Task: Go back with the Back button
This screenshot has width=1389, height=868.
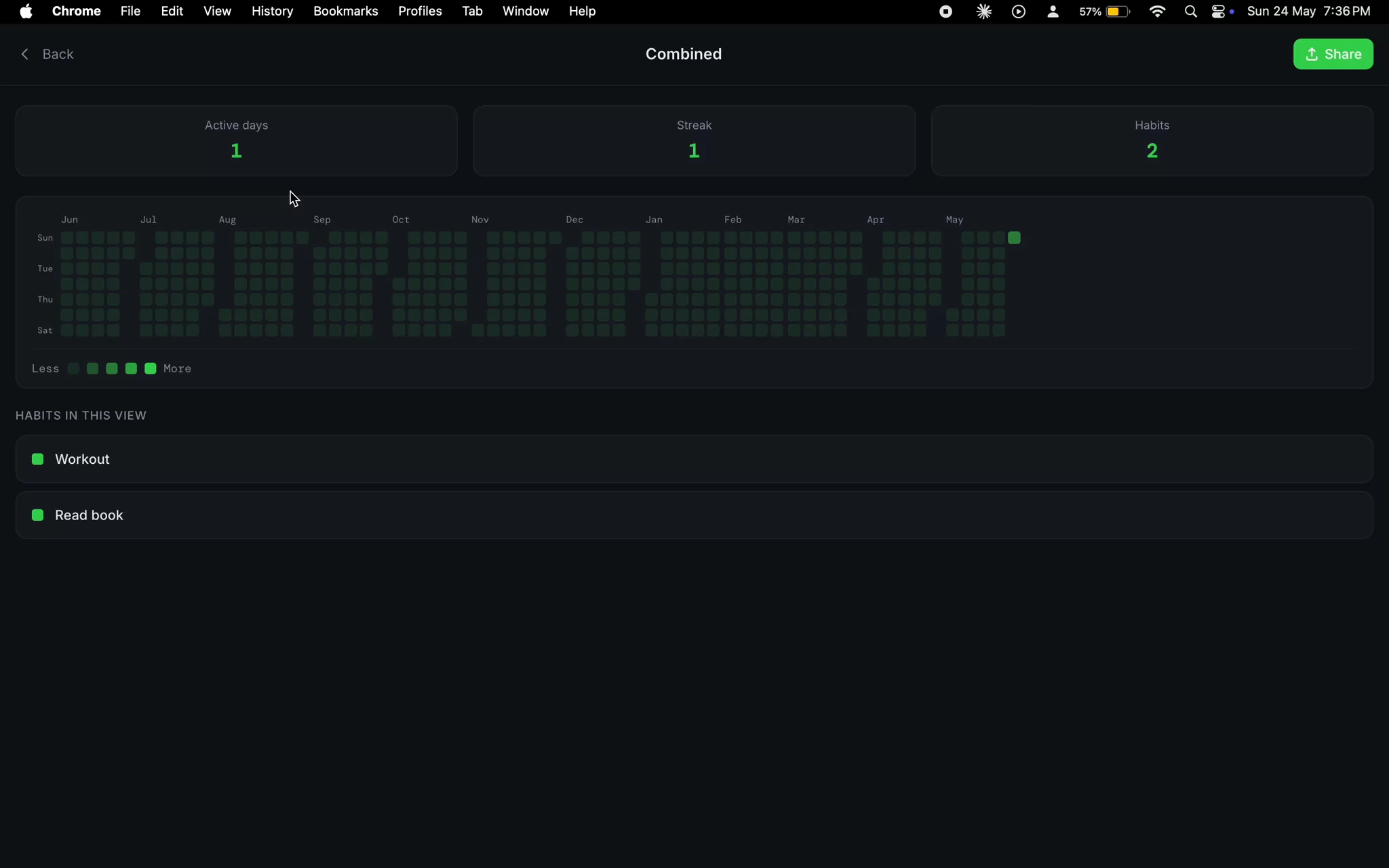Action: click(x=47, y=54)
